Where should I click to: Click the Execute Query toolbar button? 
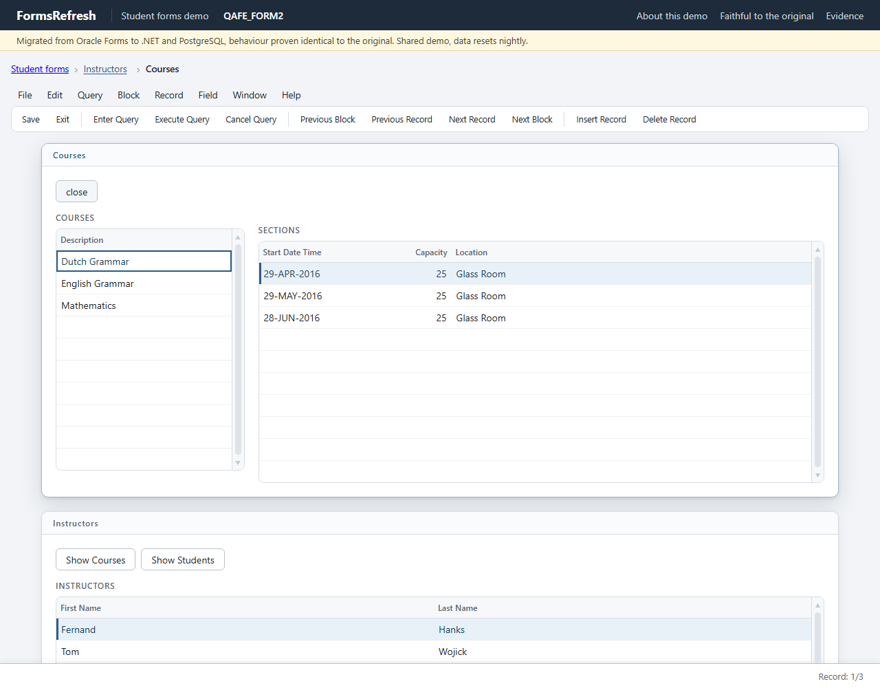point(182,120)
